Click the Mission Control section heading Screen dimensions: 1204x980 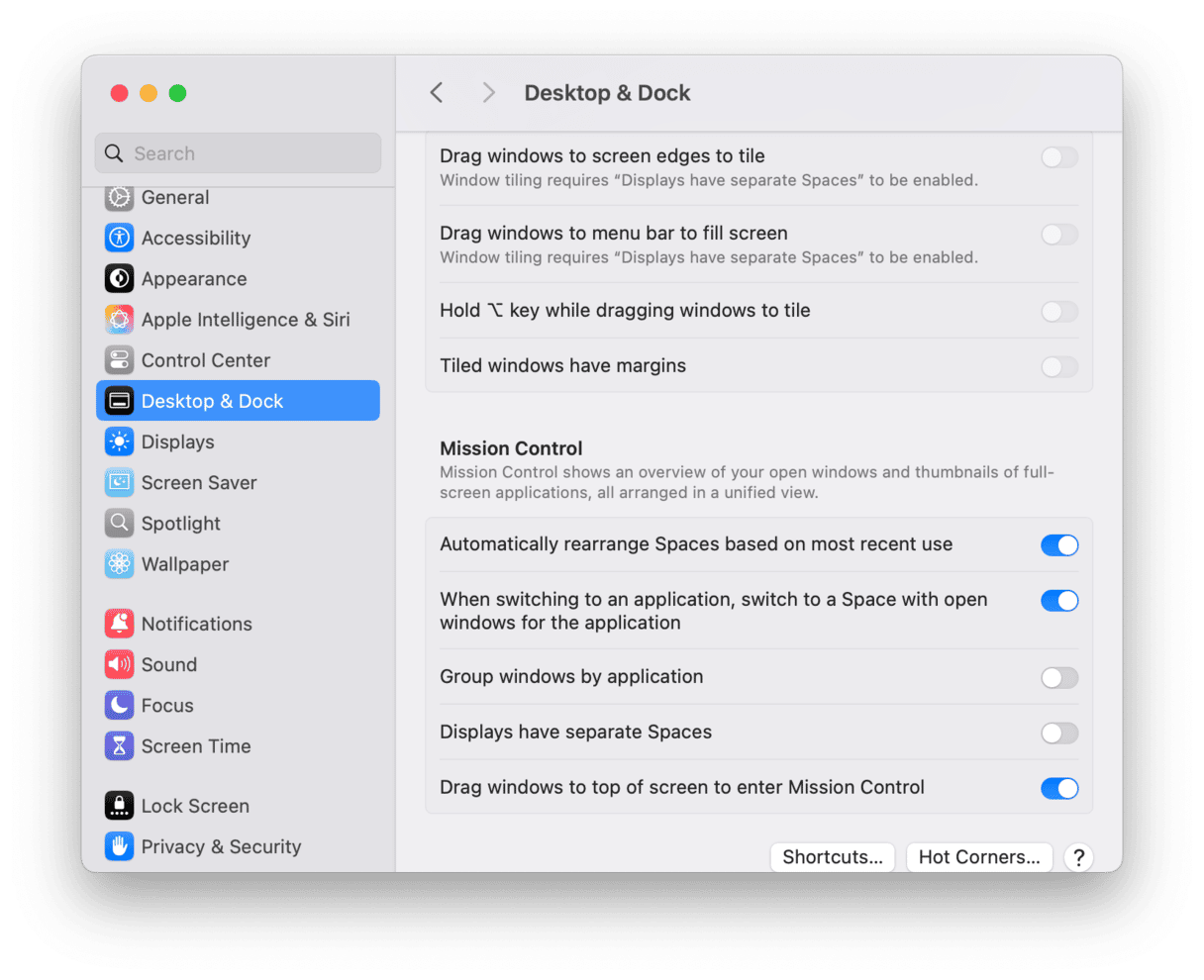point(511,448)
